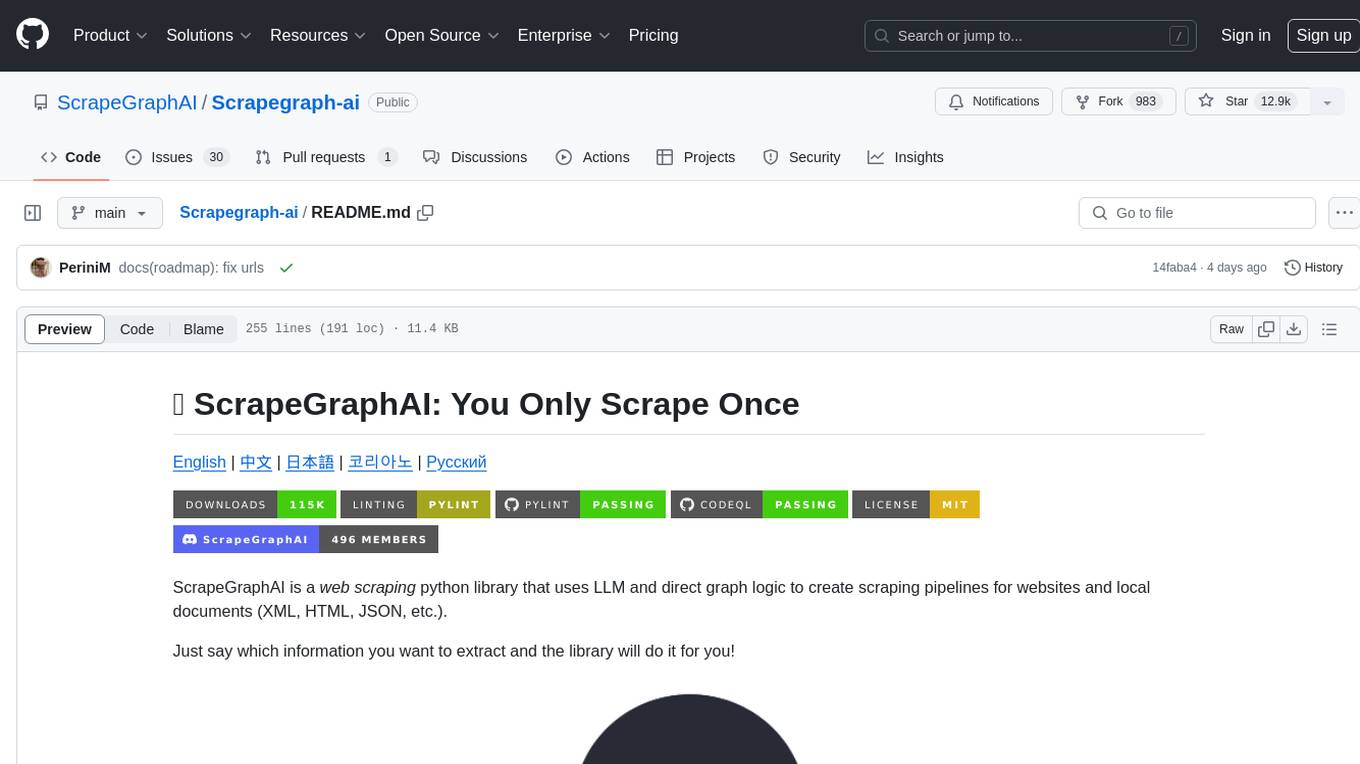Star the repository
The width and height of the screenshot is (1360, 764).
1247,102
